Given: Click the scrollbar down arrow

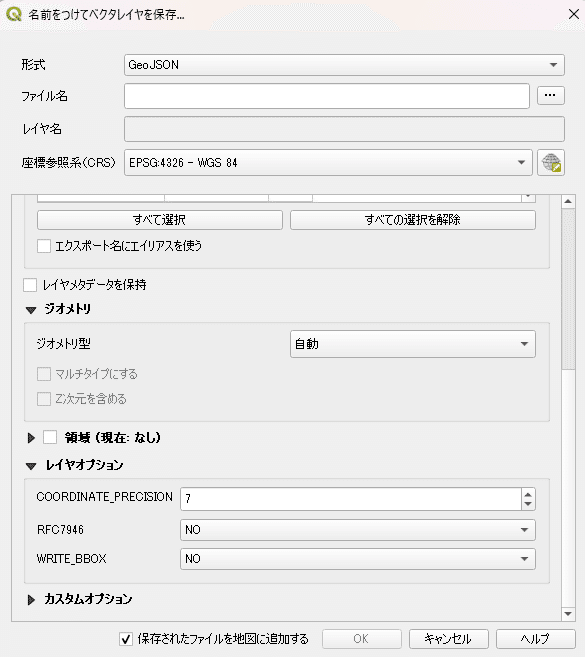Looking at the screenshot, I should (x=568, y=614).
